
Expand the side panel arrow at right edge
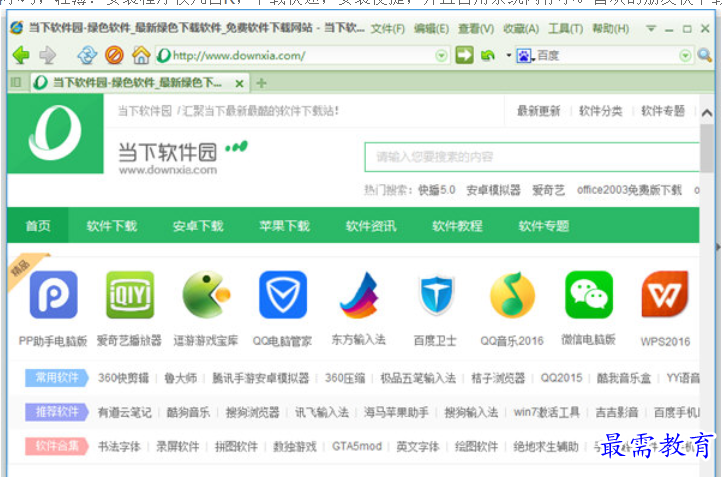point(717,247)
